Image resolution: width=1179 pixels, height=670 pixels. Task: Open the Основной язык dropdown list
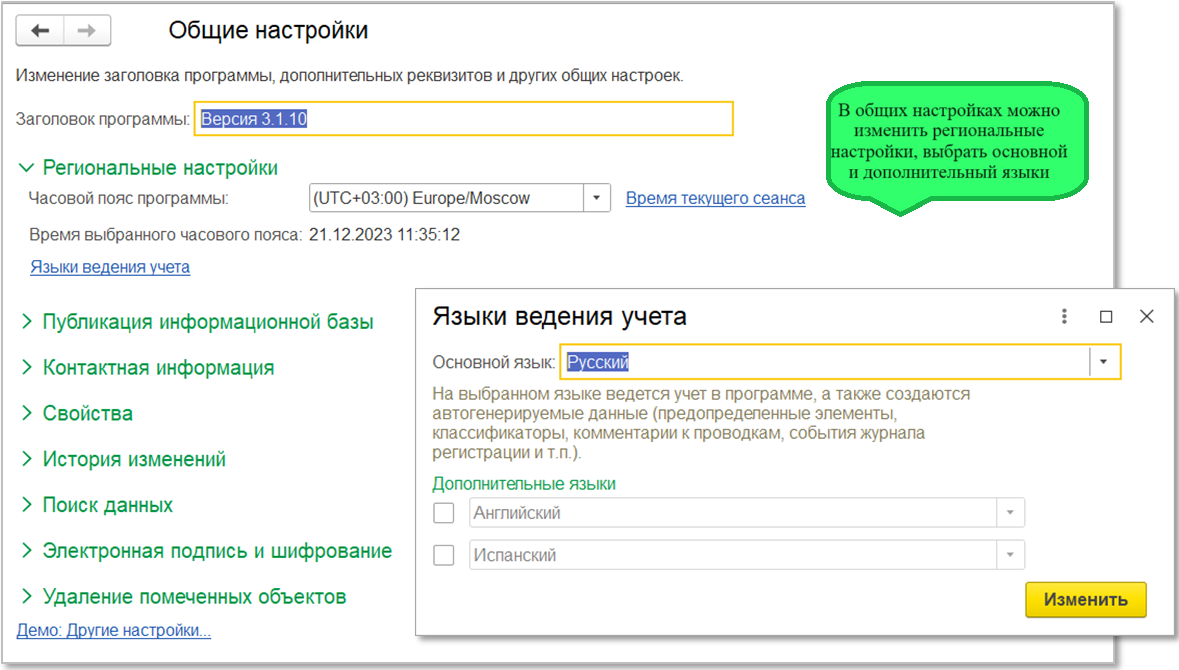(1104, 362)
